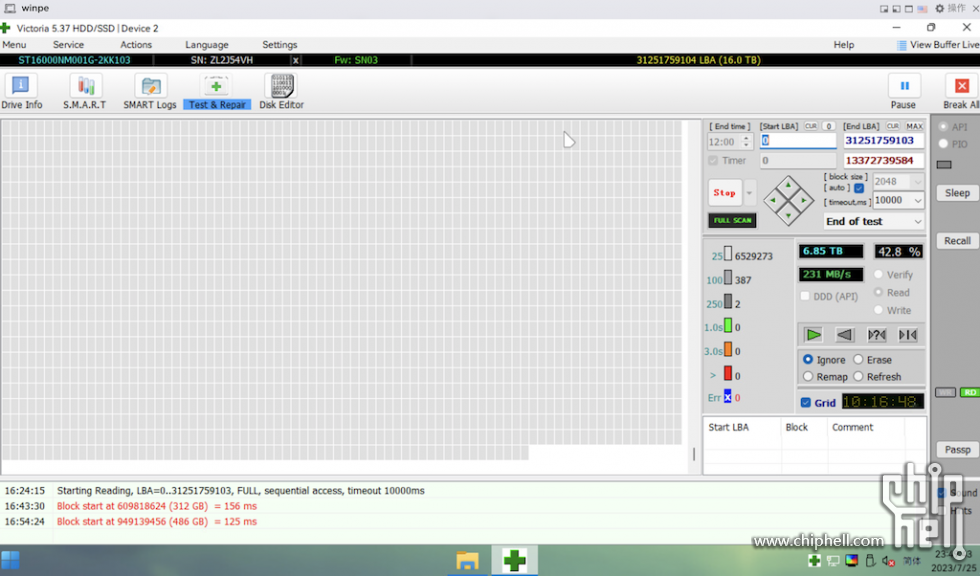
Task: Open the Drive Info panel
Action: pos(21,92)
